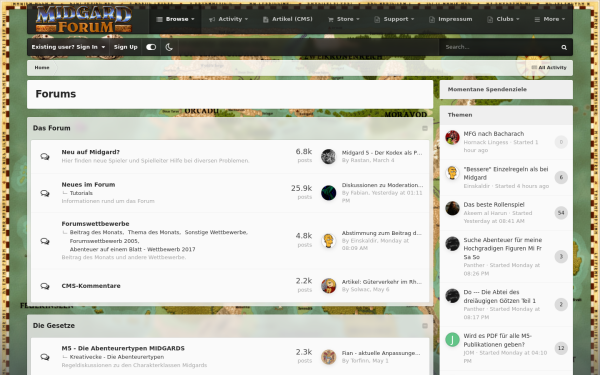Click reply count 54 badge
The image size is (600, 375).
click(561, 213)
